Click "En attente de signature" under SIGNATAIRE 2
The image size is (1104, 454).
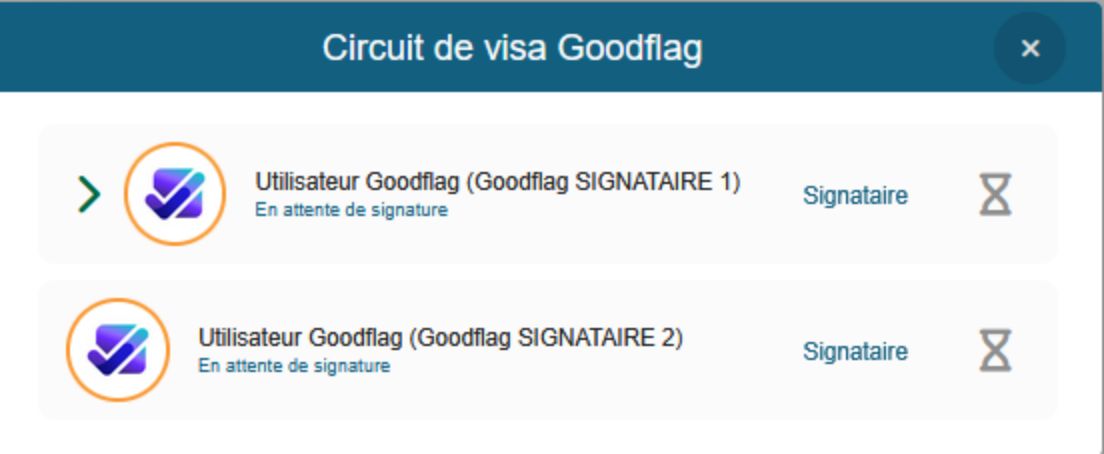click(x=294, y=366)
